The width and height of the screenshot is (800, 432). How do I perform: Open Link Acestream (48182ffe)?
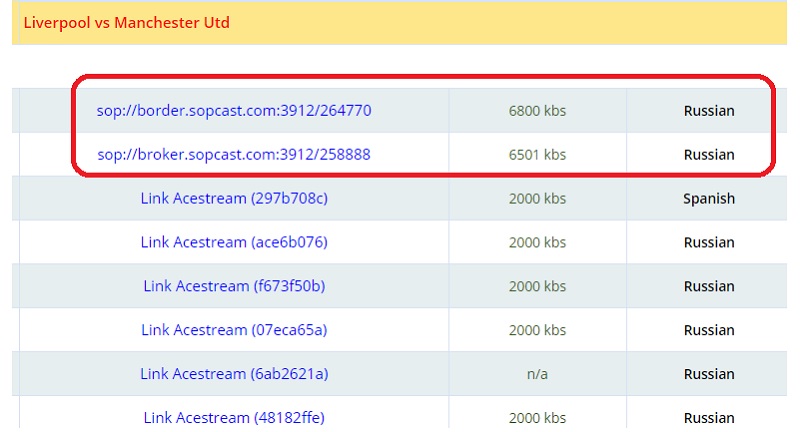click(x=234, y=418)
